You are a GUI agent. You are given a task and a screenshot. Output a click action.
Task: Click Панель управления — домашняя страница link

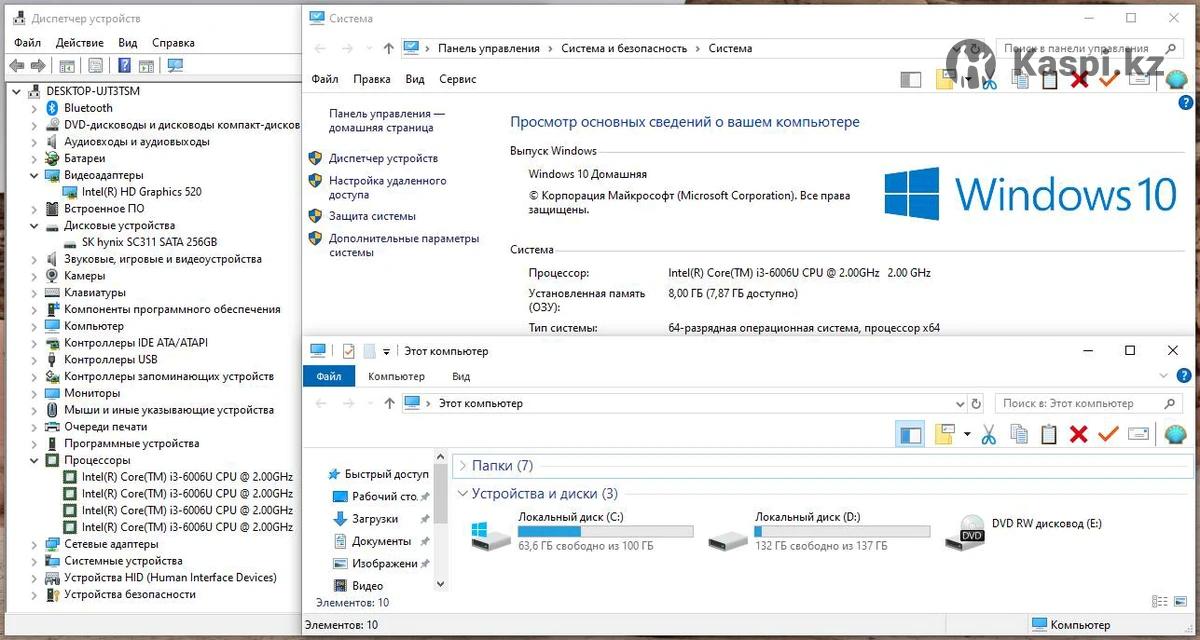(387, 121)
